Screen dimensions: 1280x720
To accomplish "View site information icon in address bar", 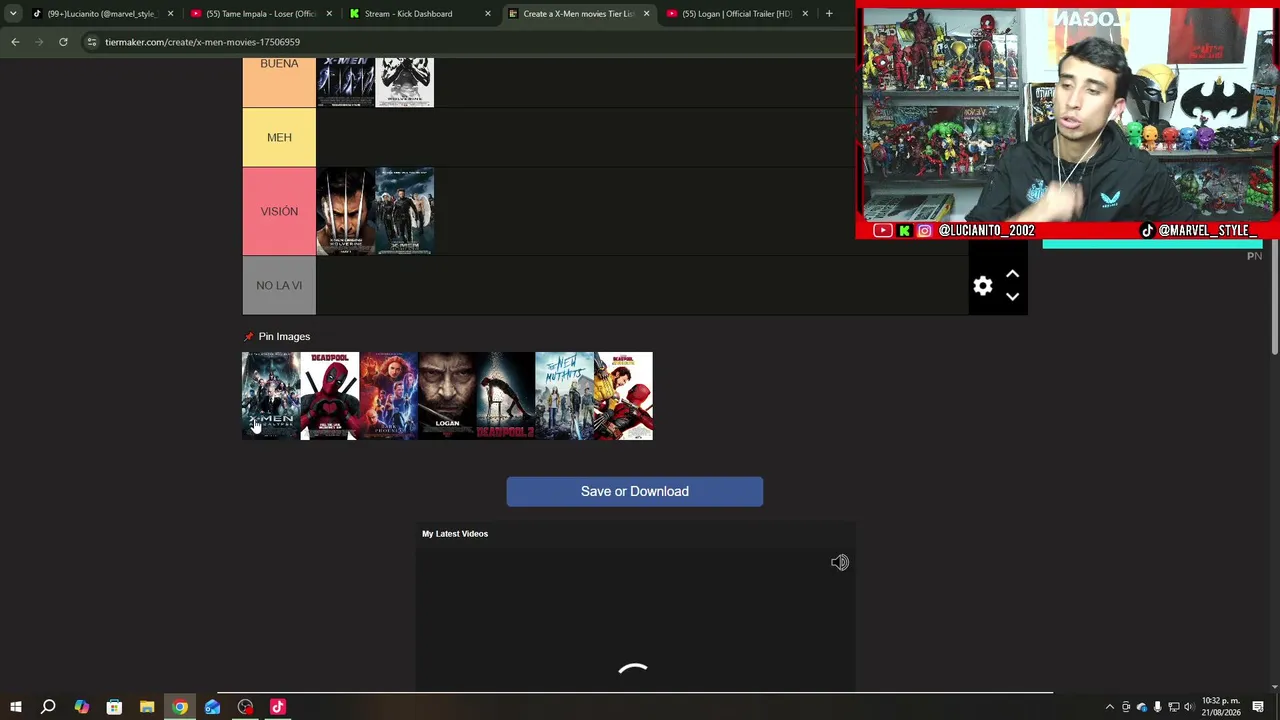I will click(x=91, y=42).
